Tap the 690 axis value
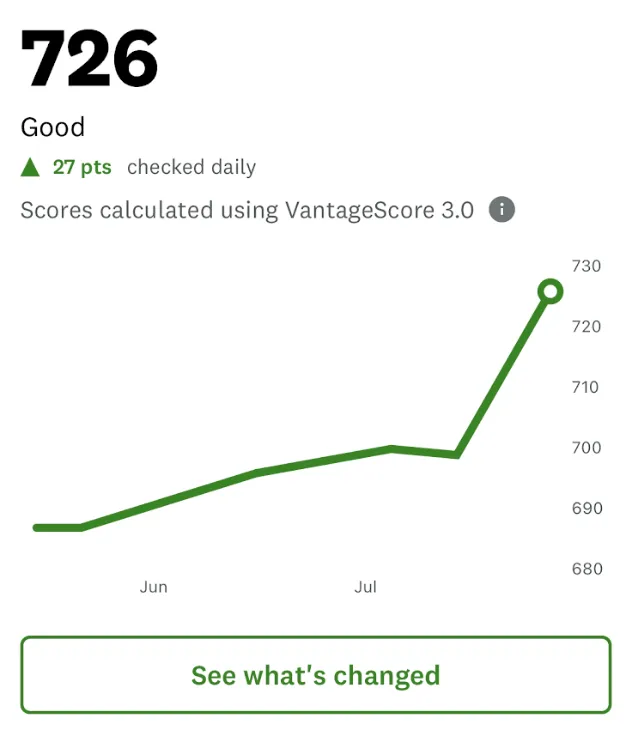The width and height of the screenshot is (624, 738). [x=587, y=508]
